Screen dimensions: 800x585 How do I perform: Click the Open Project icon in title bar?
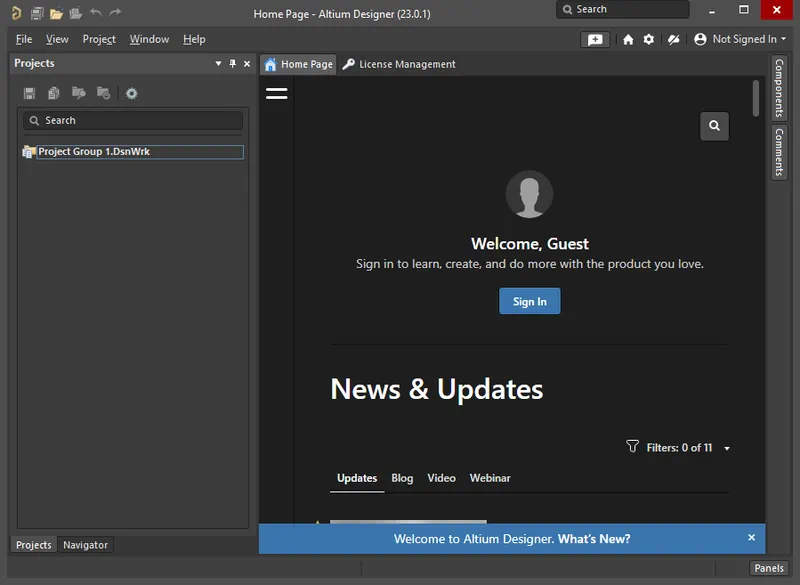[76, 13]
